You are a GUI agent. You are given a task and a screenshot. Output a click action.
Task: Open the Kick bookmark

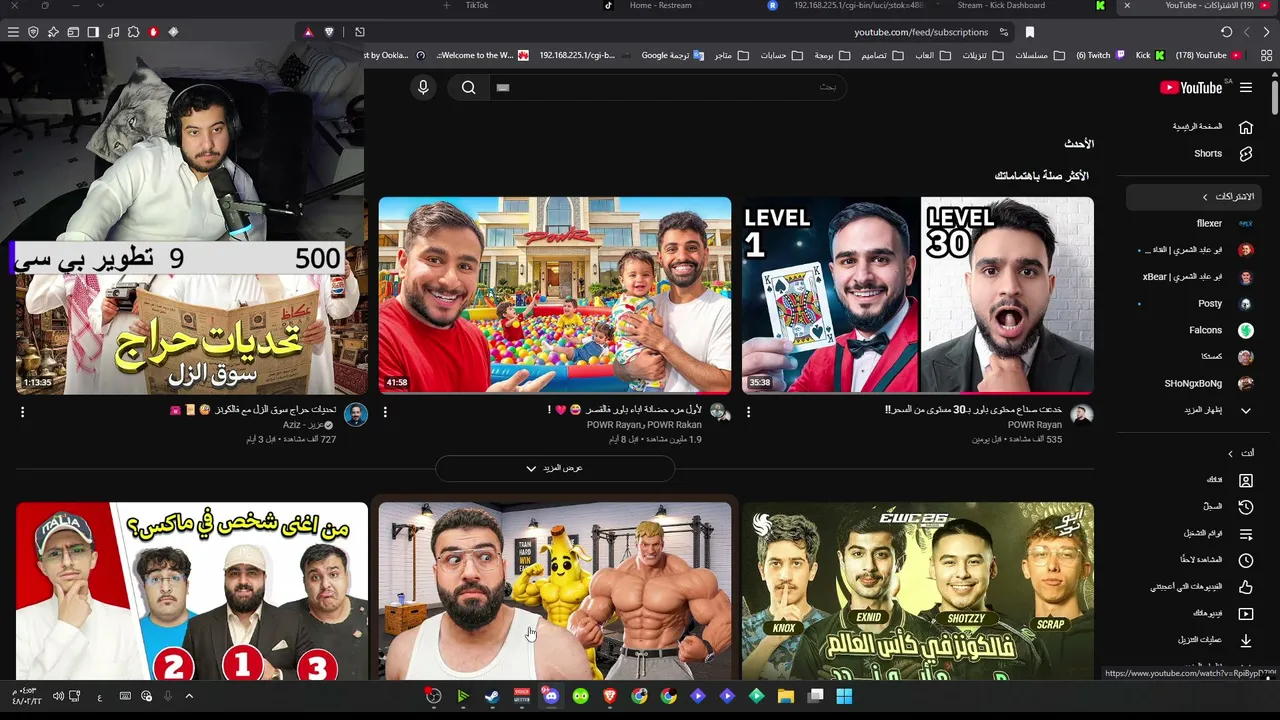(1150, 56)
